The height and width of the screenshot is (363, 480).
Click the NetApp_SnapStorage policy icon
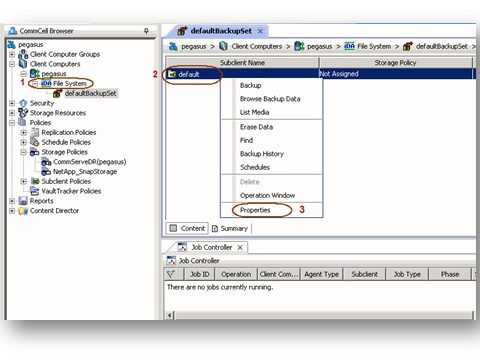coord(46,172)
